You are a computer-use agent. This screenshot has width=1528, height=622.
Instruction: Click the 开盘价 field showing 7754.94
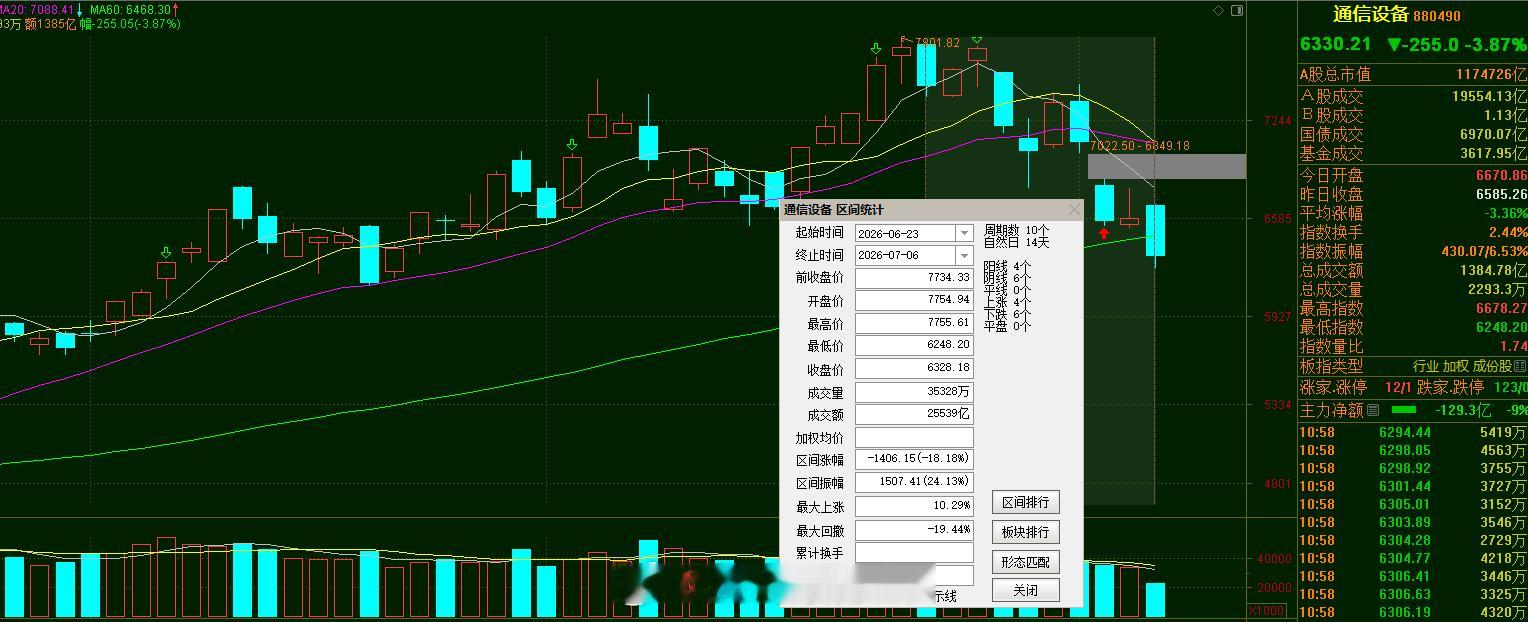click(914, 301)
